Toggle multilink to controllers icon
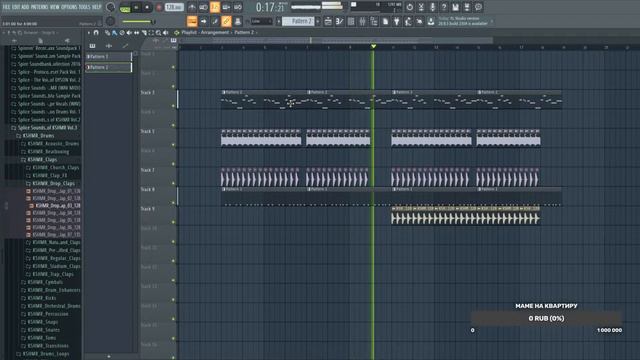 [238, 21]
